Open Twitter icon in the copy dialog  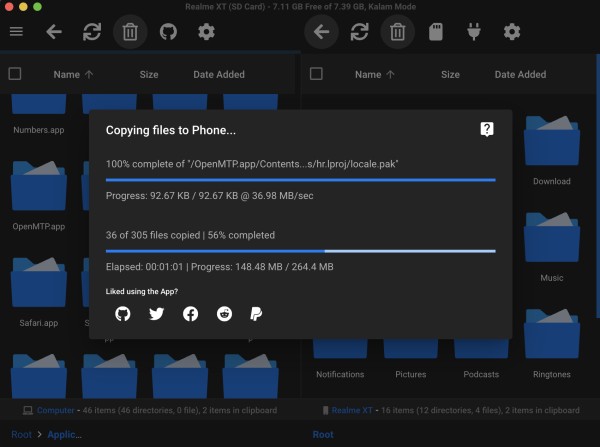(156, 314)
